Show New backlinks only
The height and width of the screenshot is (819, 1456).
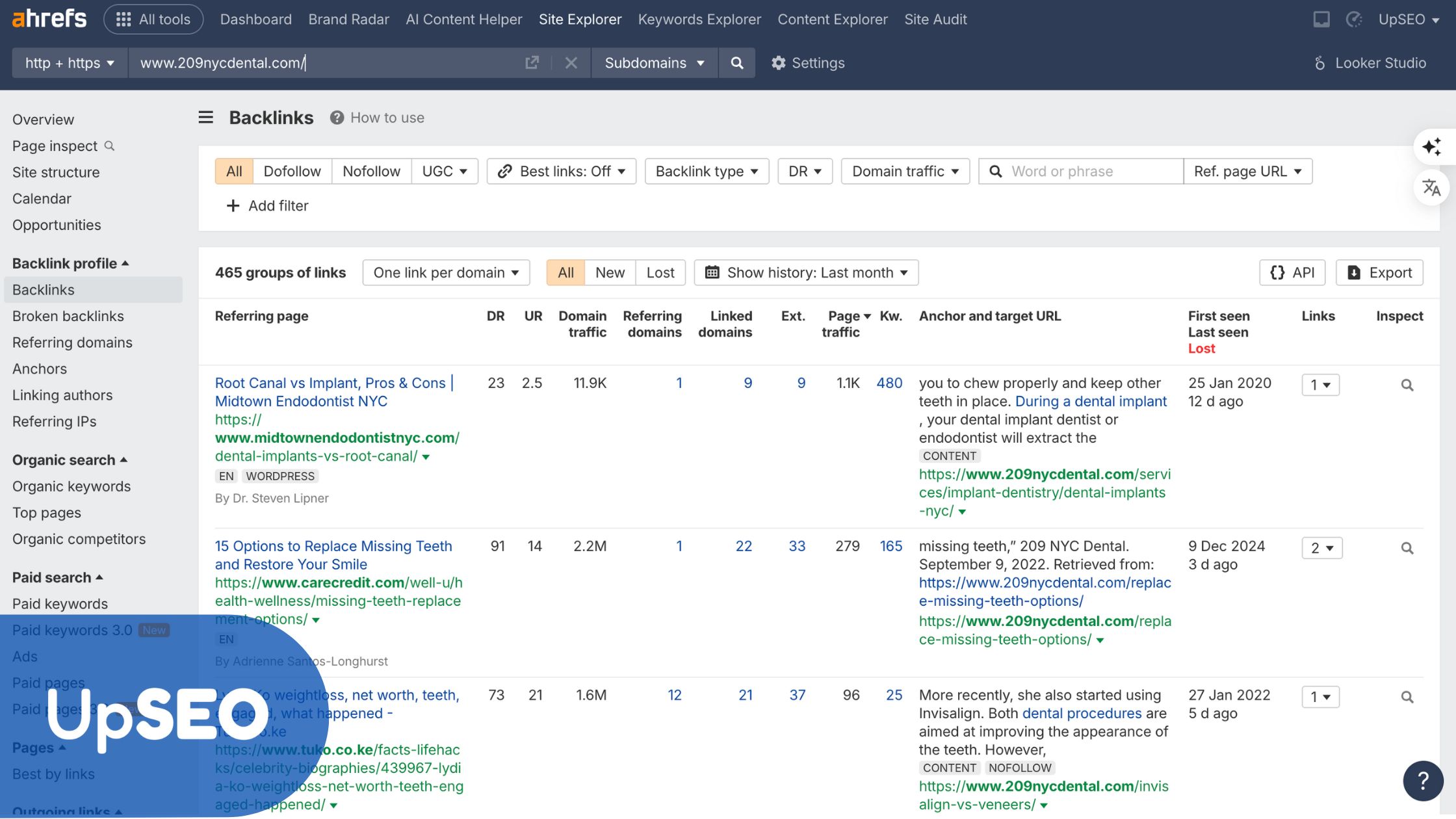pyautogui.click(x=610, y=273)
